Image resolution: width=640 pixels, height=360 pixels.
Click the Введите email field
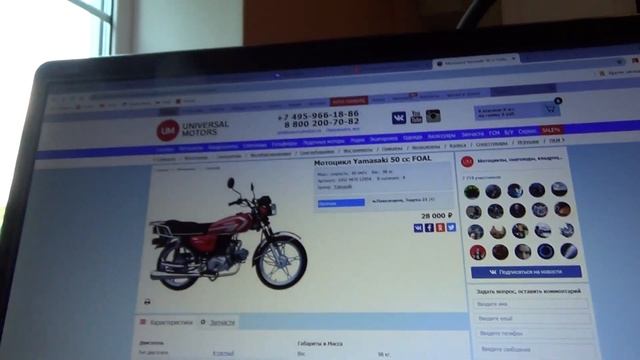click(x=532, y=318)
